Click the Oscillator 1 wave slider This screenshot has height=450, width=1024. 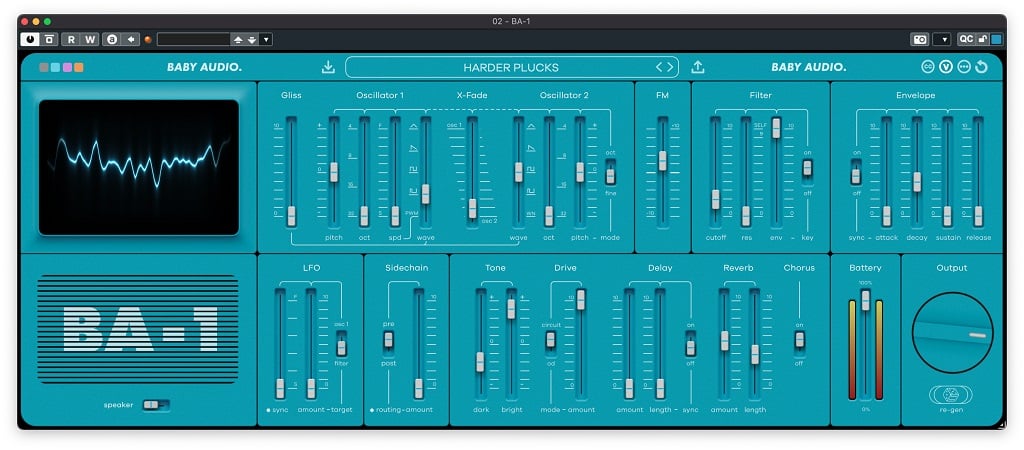point(425,194)
